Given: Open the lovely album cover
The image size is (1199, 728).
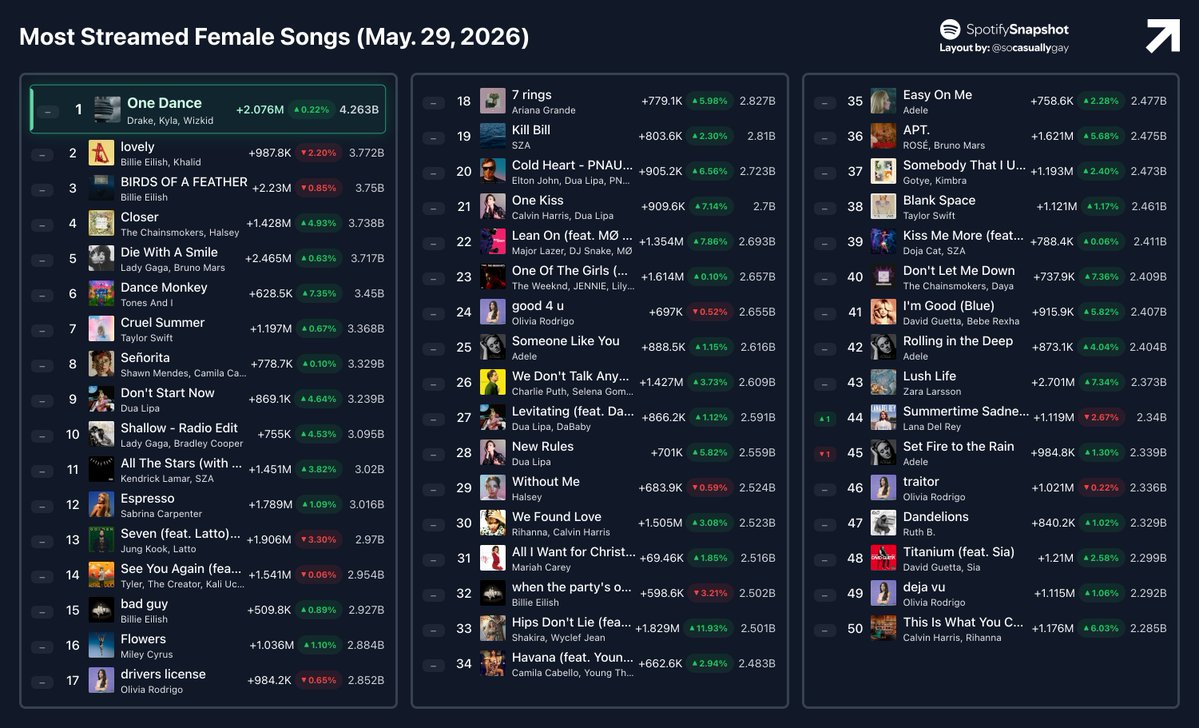Looking at the screenshot, I should [101, 153].
